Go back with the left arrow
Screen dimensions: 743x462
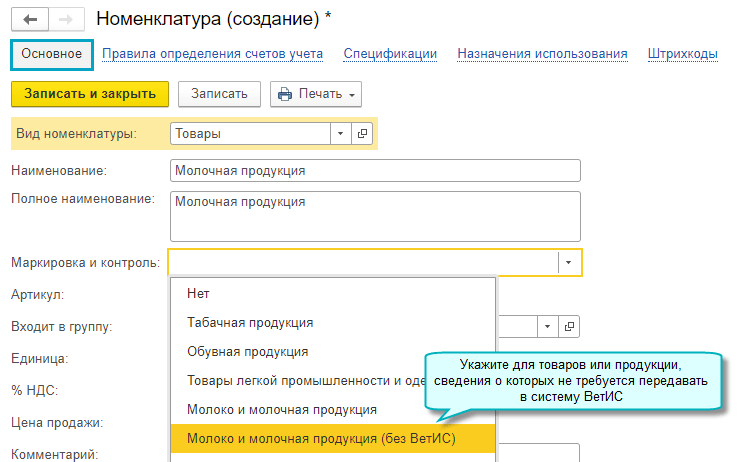click(29, 19)
